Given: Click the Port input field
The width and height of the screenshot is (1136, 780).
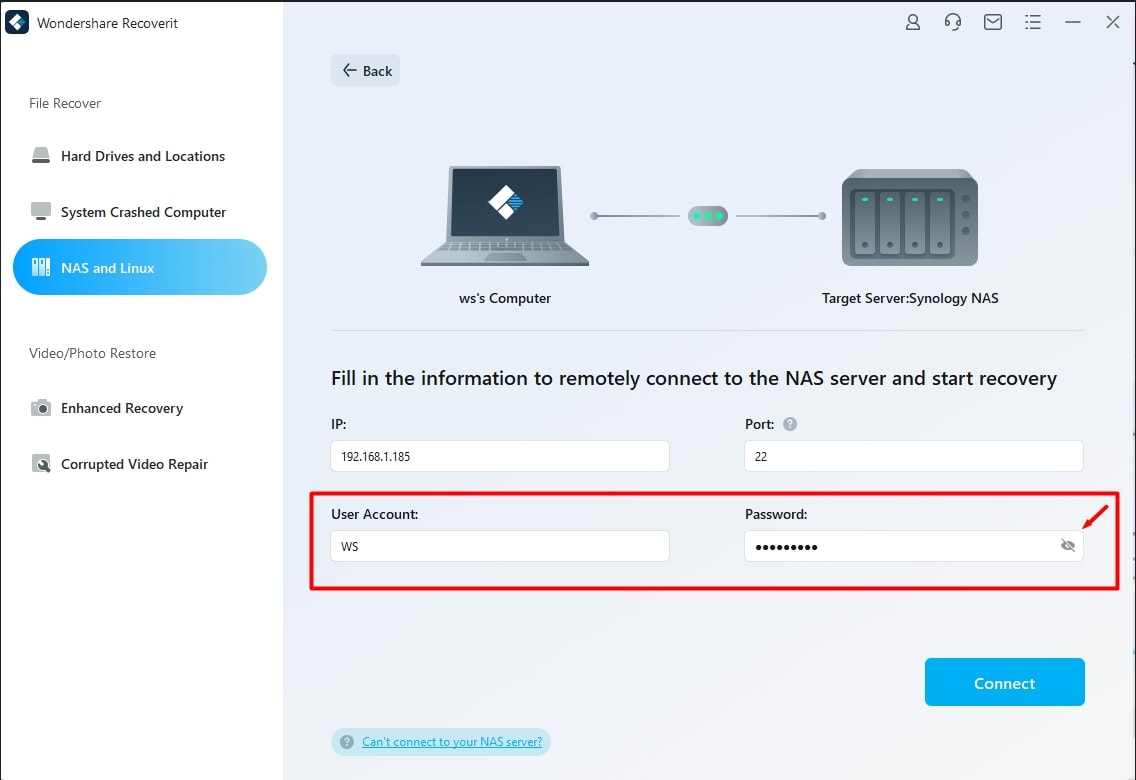Looking at the screenshot, I should (x=914, y=456).
